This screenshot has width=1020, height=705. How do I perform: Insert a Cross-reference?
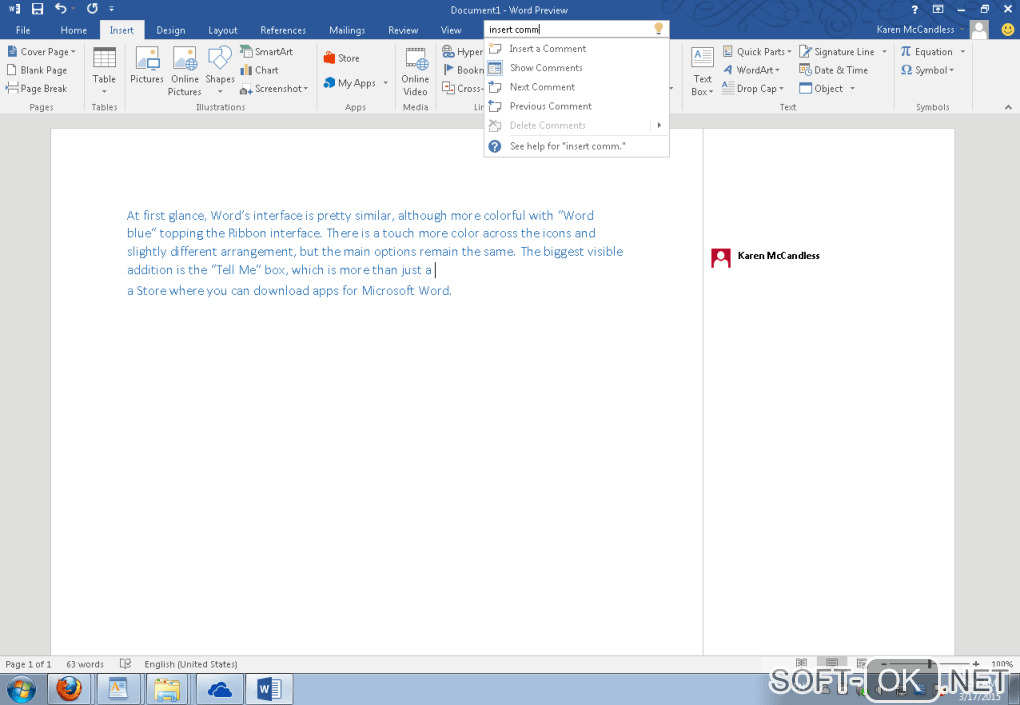[463, 88]
